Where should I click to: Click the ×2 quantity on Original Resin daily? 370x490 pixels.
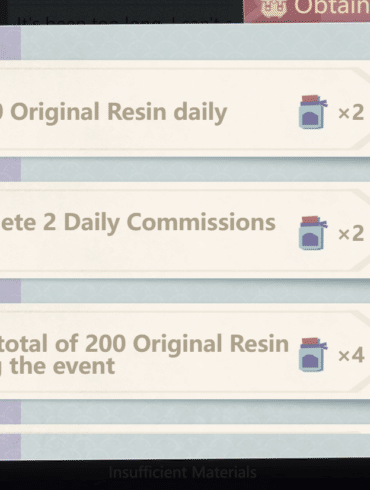(351, 113)
